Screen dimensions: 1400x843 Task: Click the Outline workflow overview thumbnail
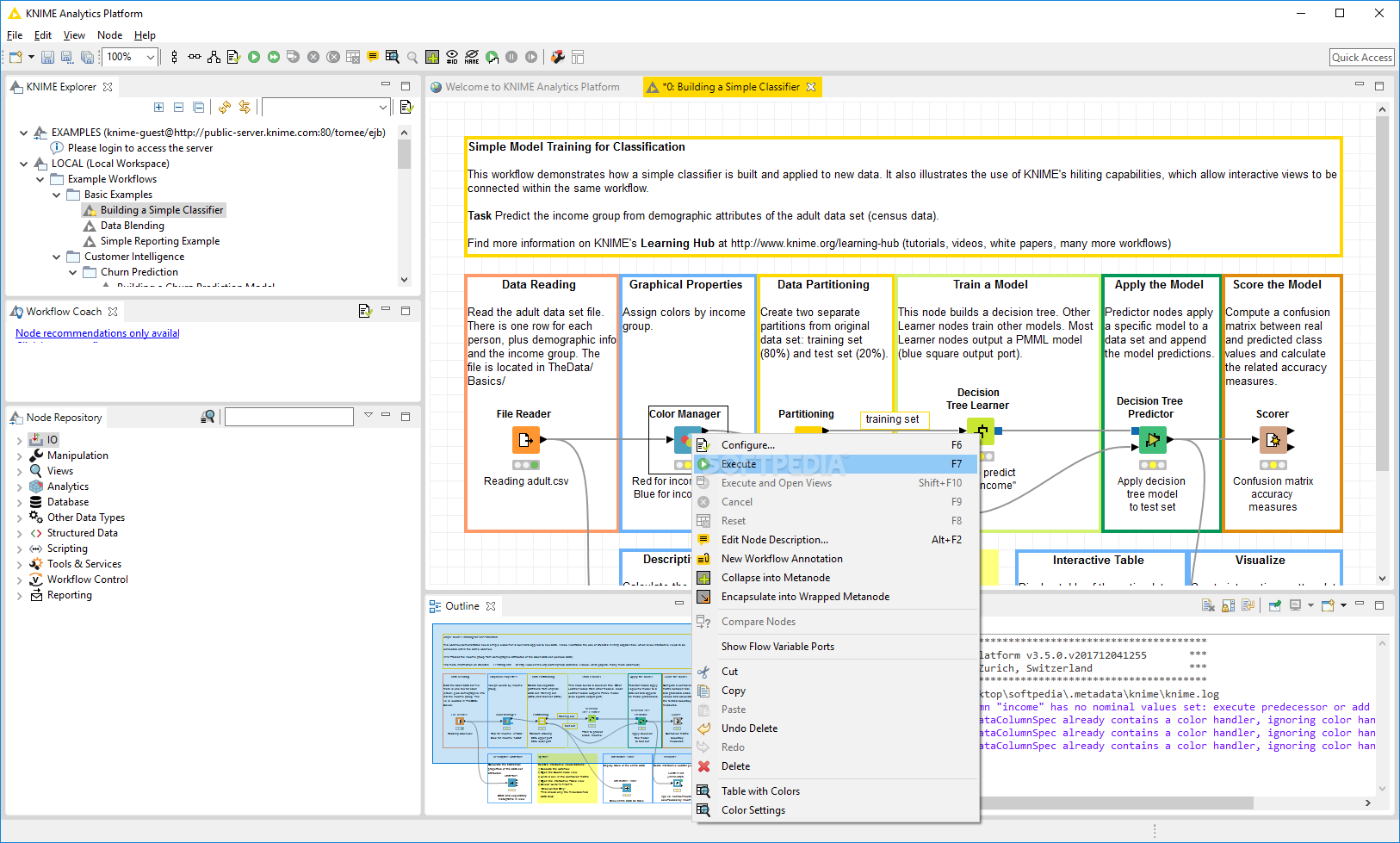(562, 713)
